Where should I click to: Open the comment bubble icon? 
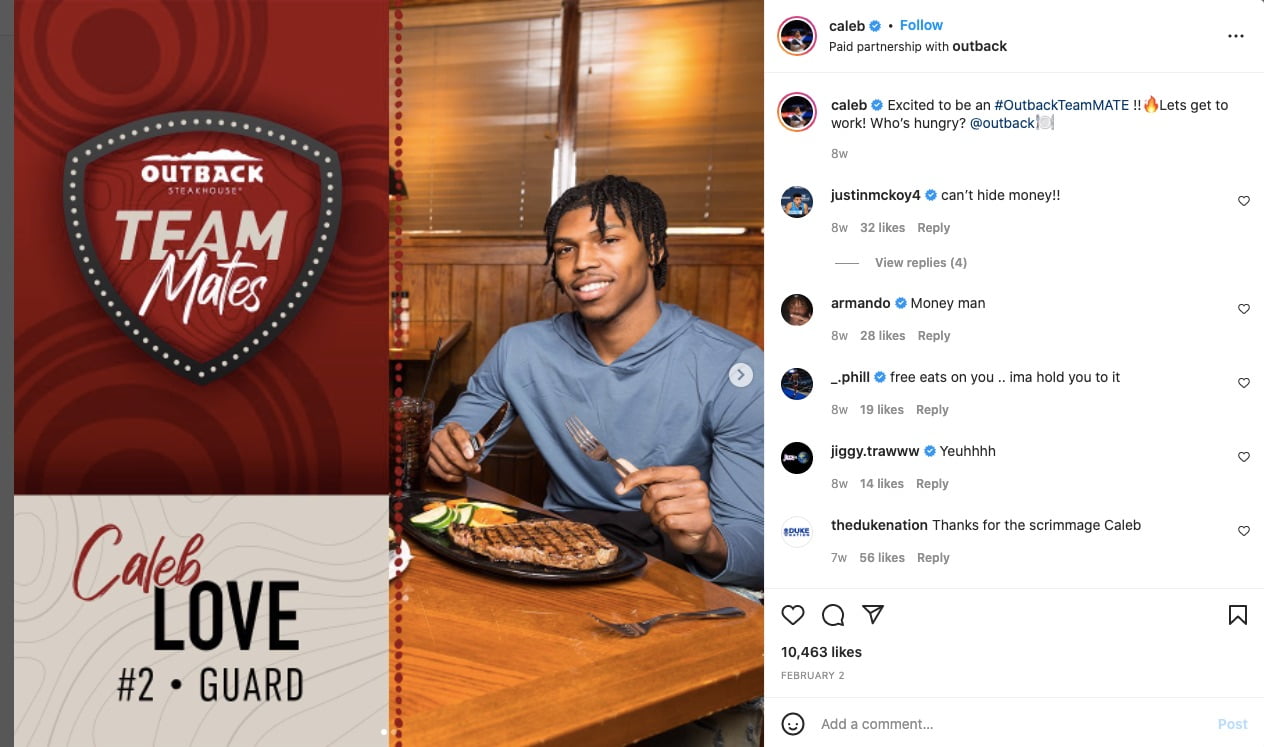[833, 615]
